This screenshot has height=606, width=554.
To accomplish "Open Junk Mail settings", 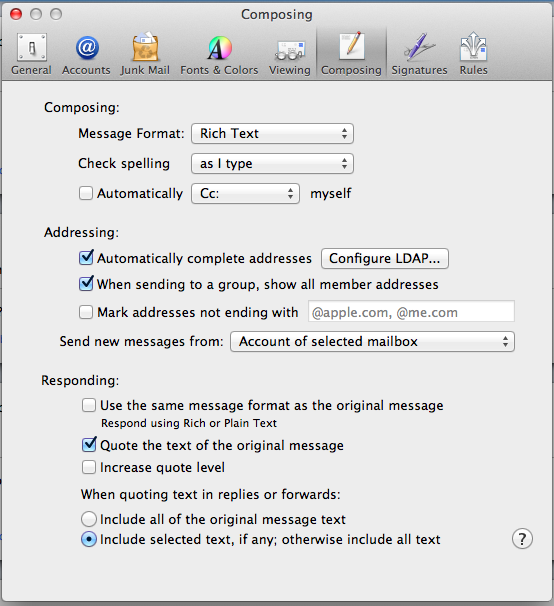I will tap(145, 54).
